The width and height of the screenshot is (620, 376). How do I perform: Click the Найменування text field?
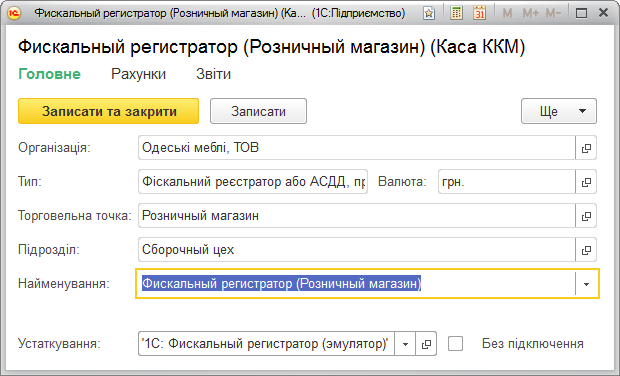(x=355, y=284)
